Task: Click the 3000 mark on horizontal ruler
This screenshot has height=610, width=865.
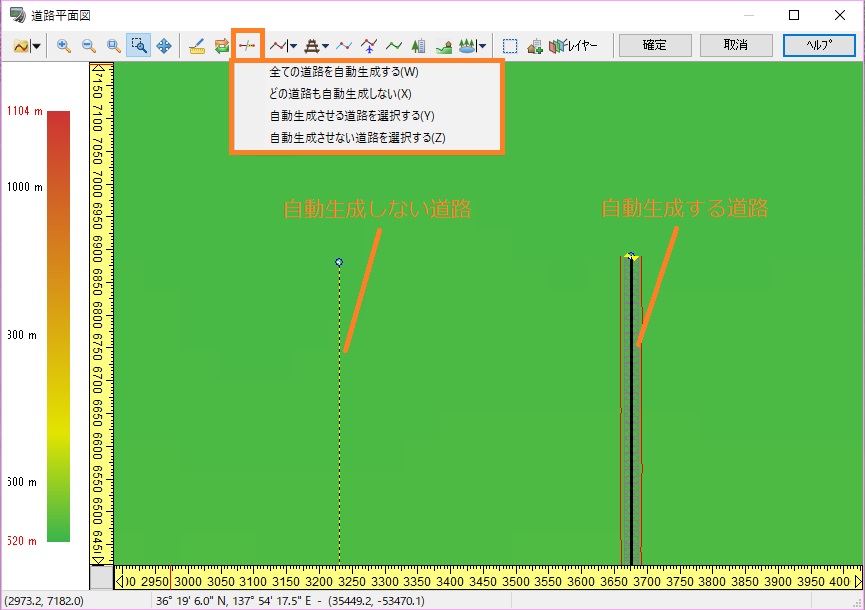Action: [x=188, y=581]
